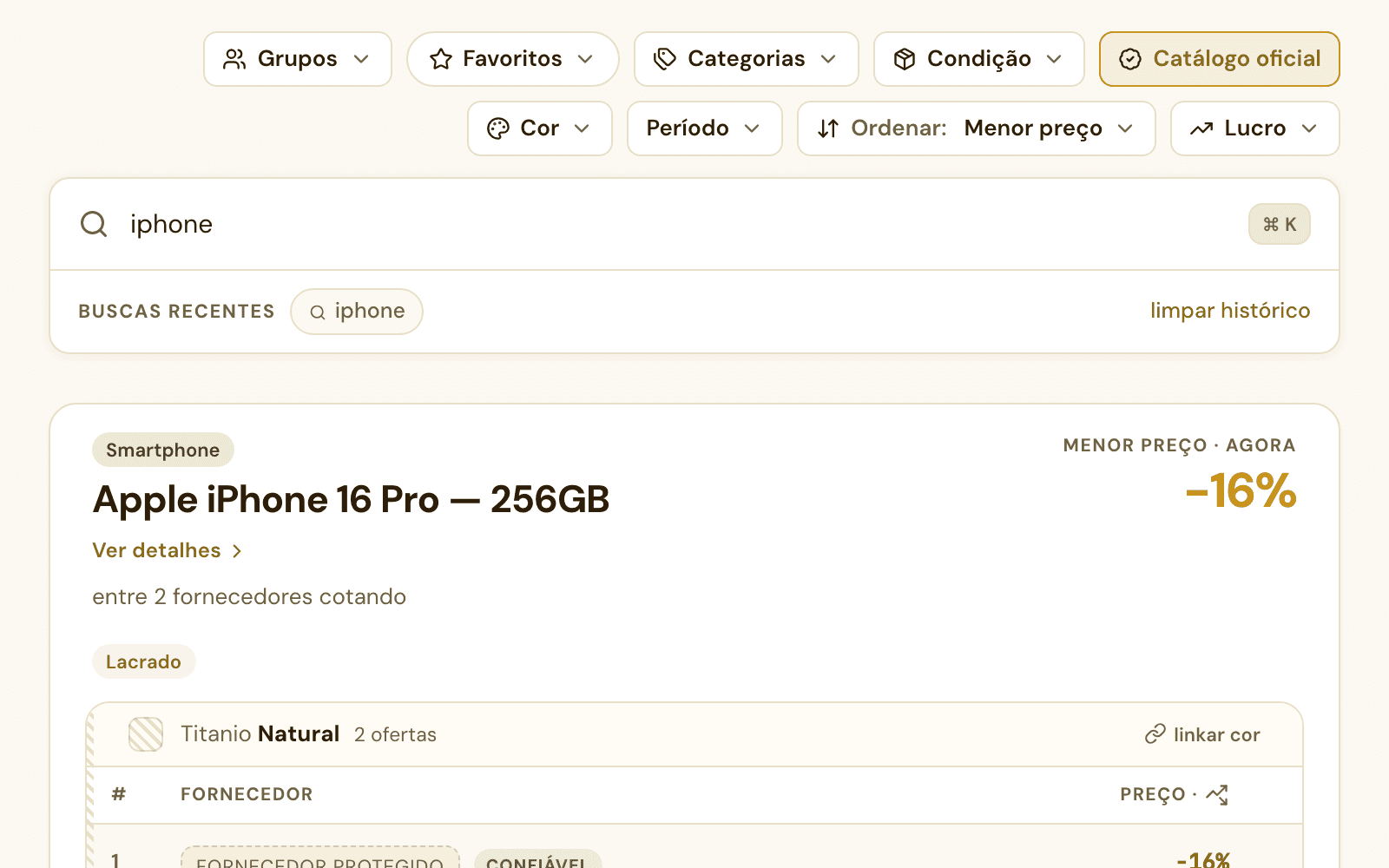Click limpar histórico link

click(x=1230, y=311)
